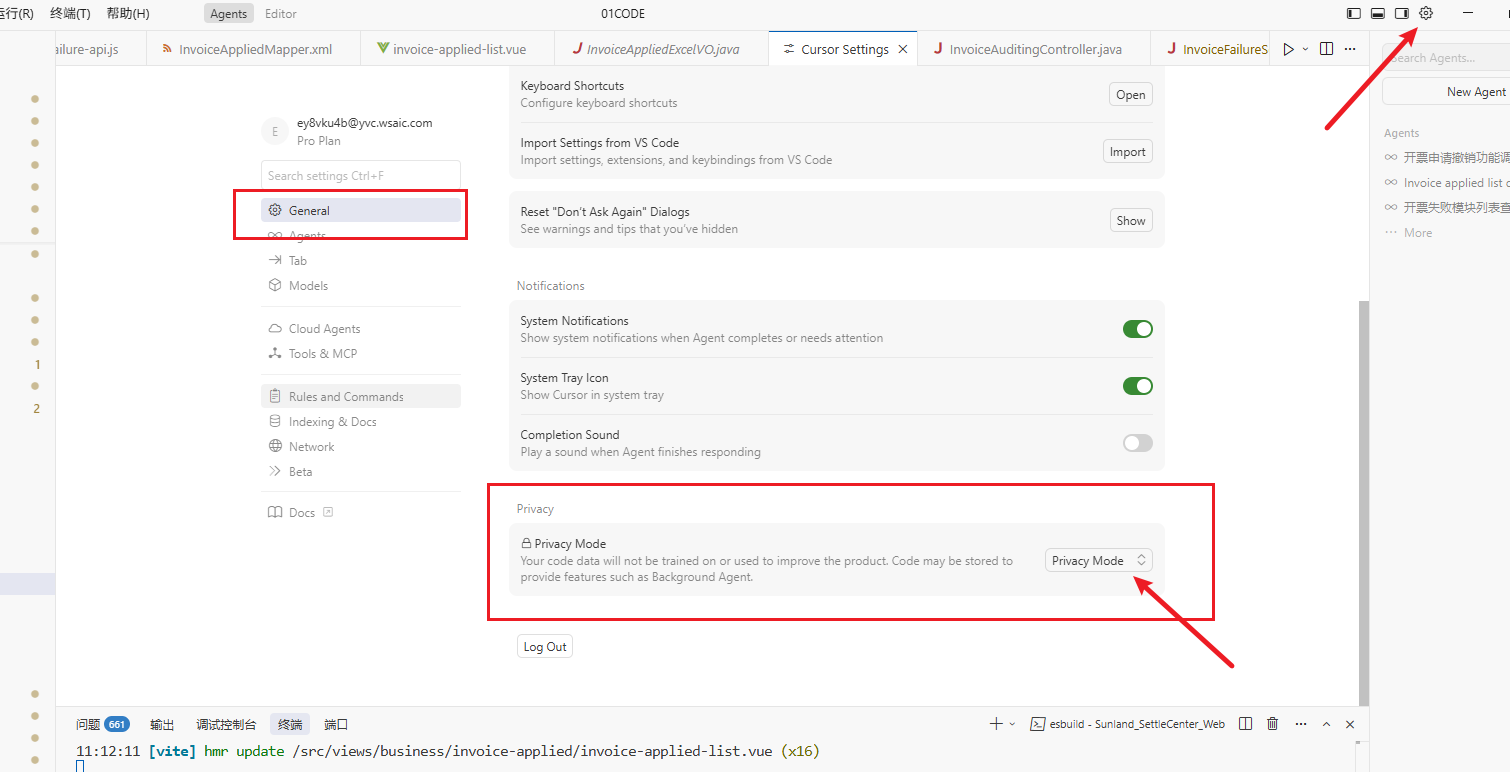Switch to InvoiceAppliedExcelVO.java tab
This screenshot has width=1510, height=772.
(x=662, y=49)
